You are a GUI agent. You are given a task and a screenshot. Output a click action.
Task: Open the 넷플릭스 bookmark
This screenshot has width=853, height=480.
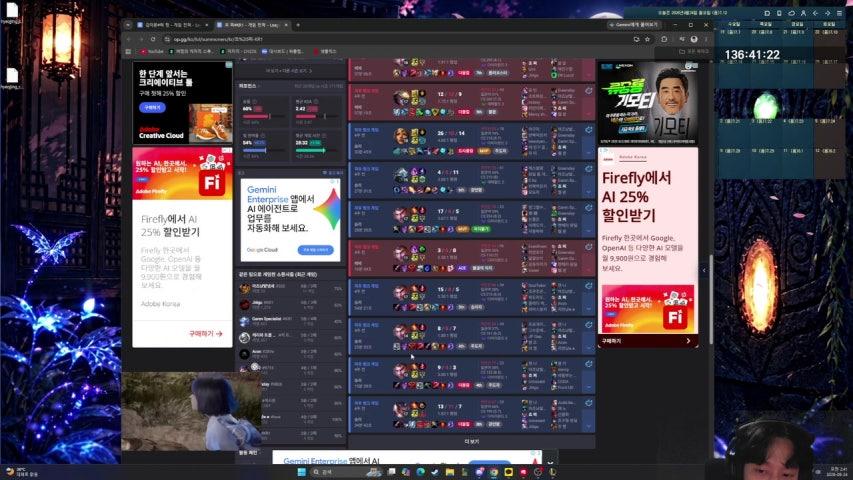point(325,51)
